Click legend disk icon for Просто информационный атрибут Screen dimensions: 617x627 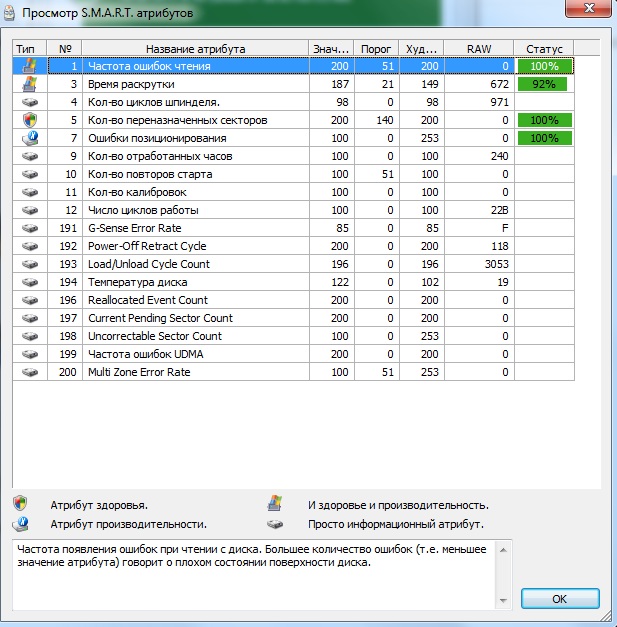pyautogui.click(x=275, y=524)
